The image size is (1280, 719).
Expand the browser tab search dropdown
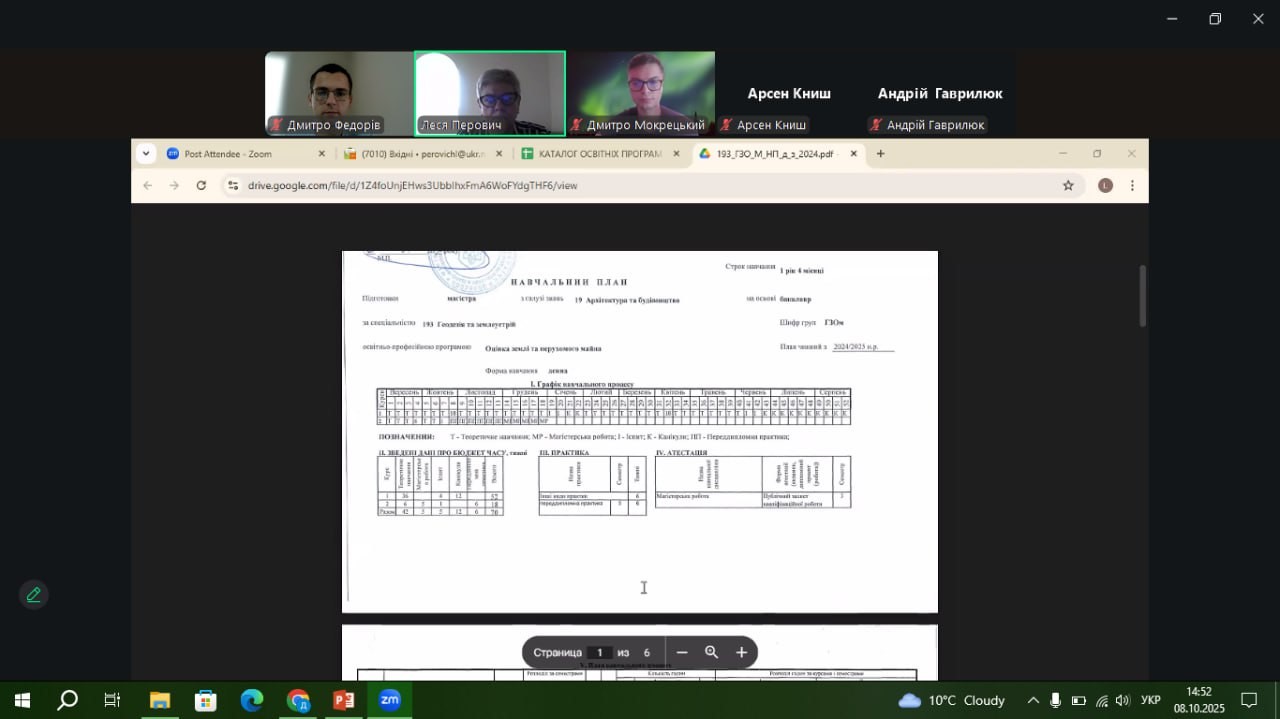(146, 154)
